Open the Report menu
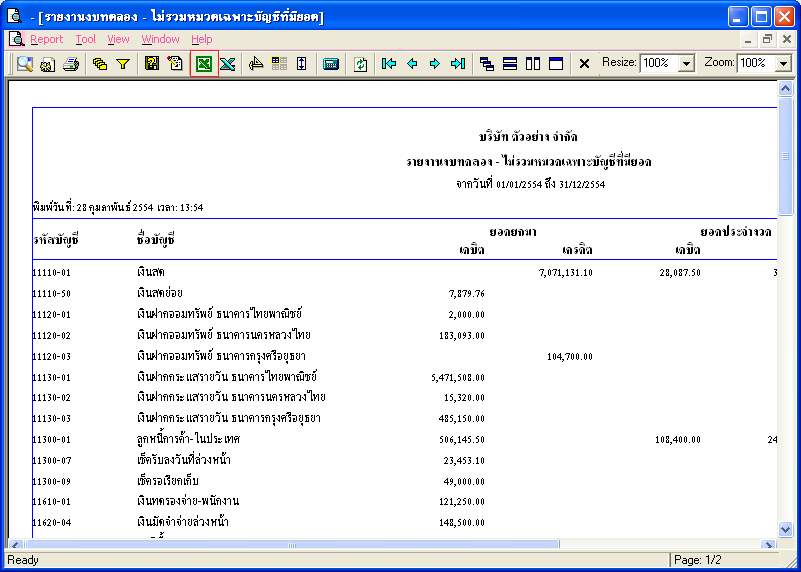This screenshot has height=572, width=801. pyautogui.click(x=46, y=39)
